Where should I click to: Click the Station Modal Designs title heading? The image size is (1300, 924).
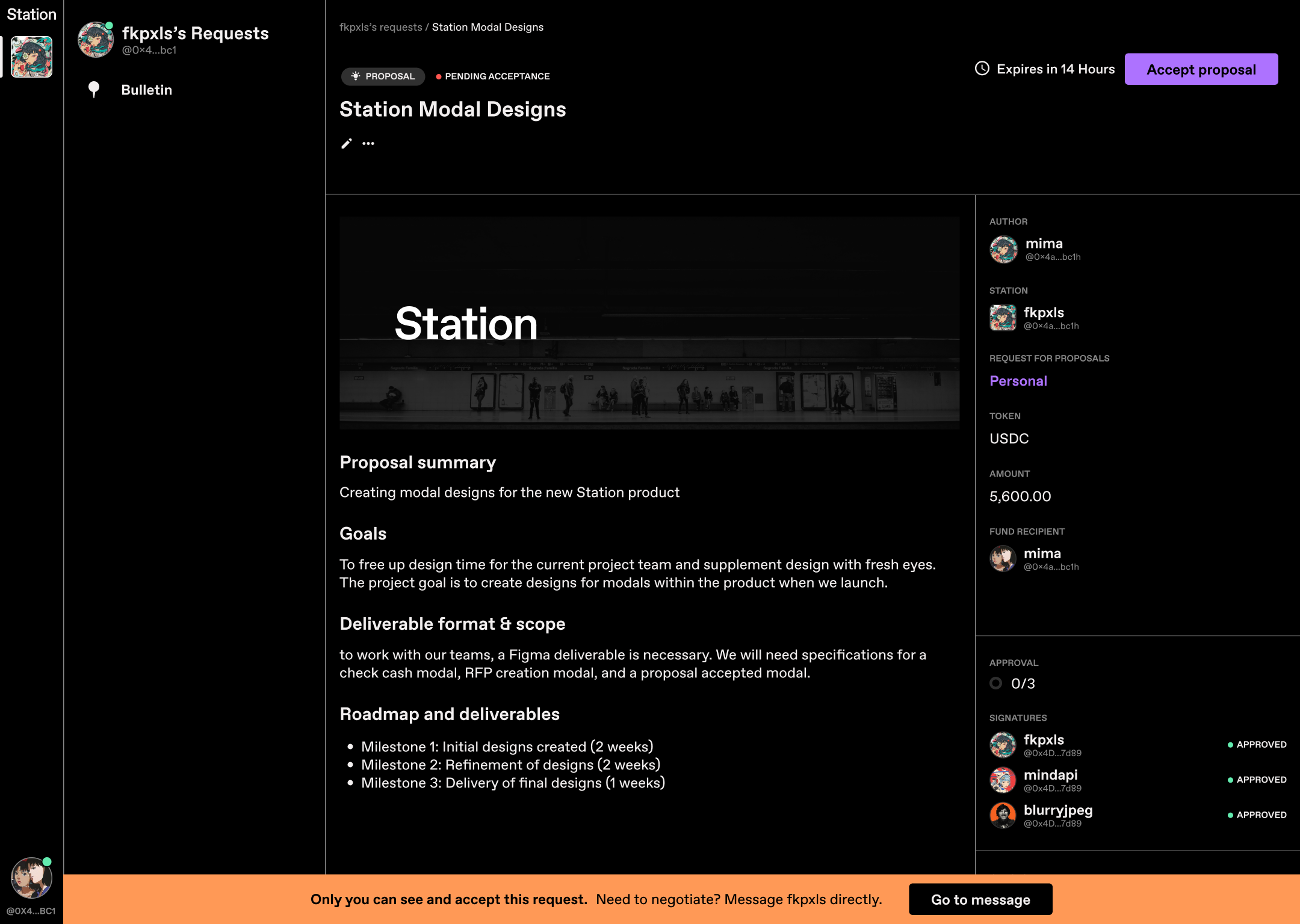point(453,109)
